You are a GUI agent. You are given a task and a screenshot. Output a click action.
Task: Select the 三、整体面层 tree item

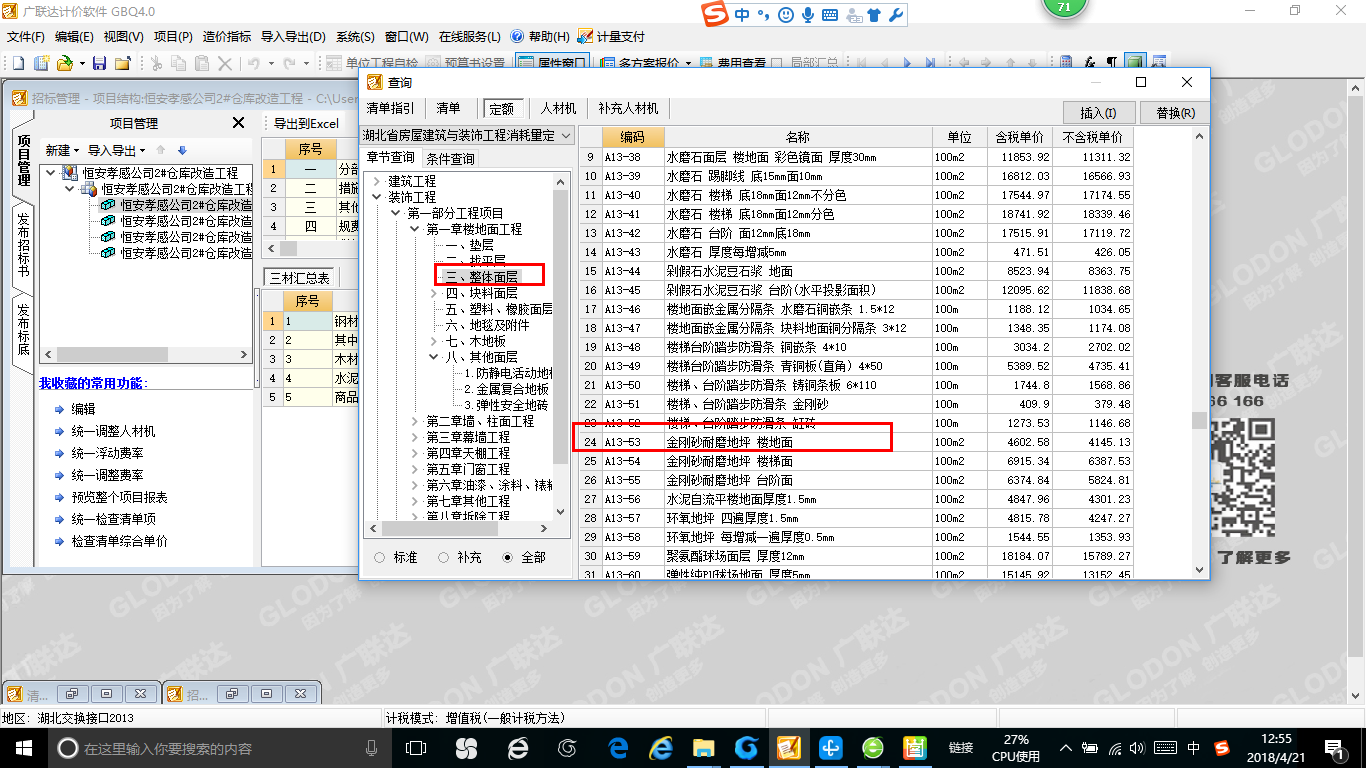(x=482, y=277)
